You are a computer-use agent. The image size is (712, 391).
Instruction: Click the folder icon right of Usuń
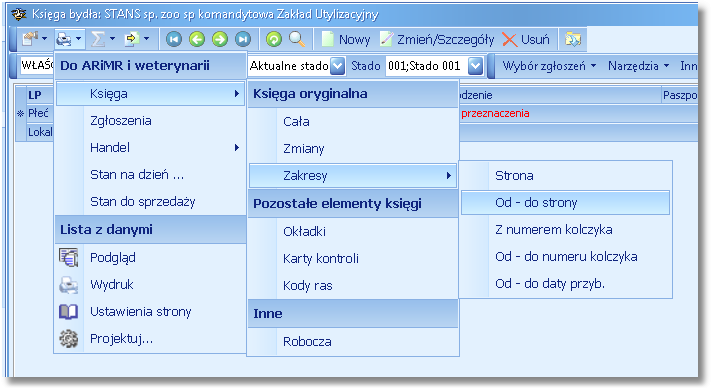coord(573,40)
